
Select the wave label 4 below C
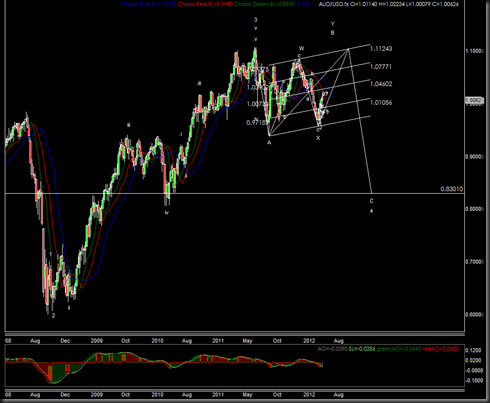[x=371, y=211]
